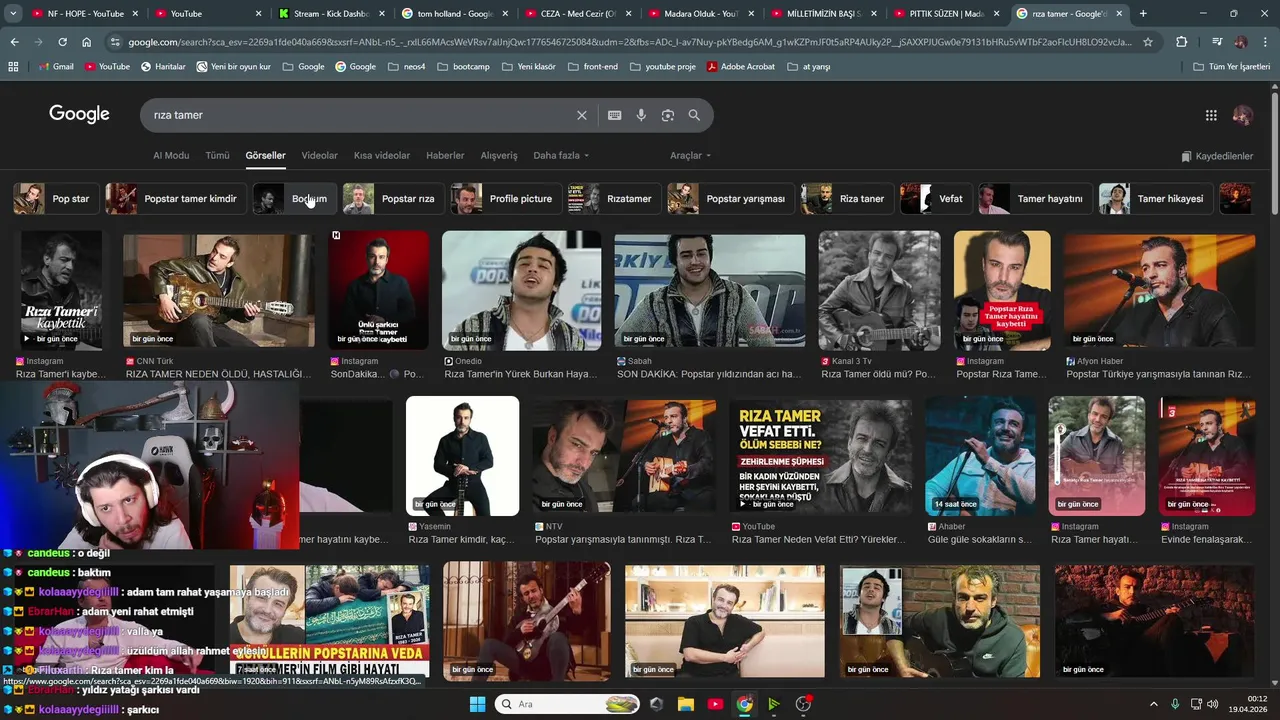Open the browser home page icon
The image size is (1280, 720).
coord(87,42)
